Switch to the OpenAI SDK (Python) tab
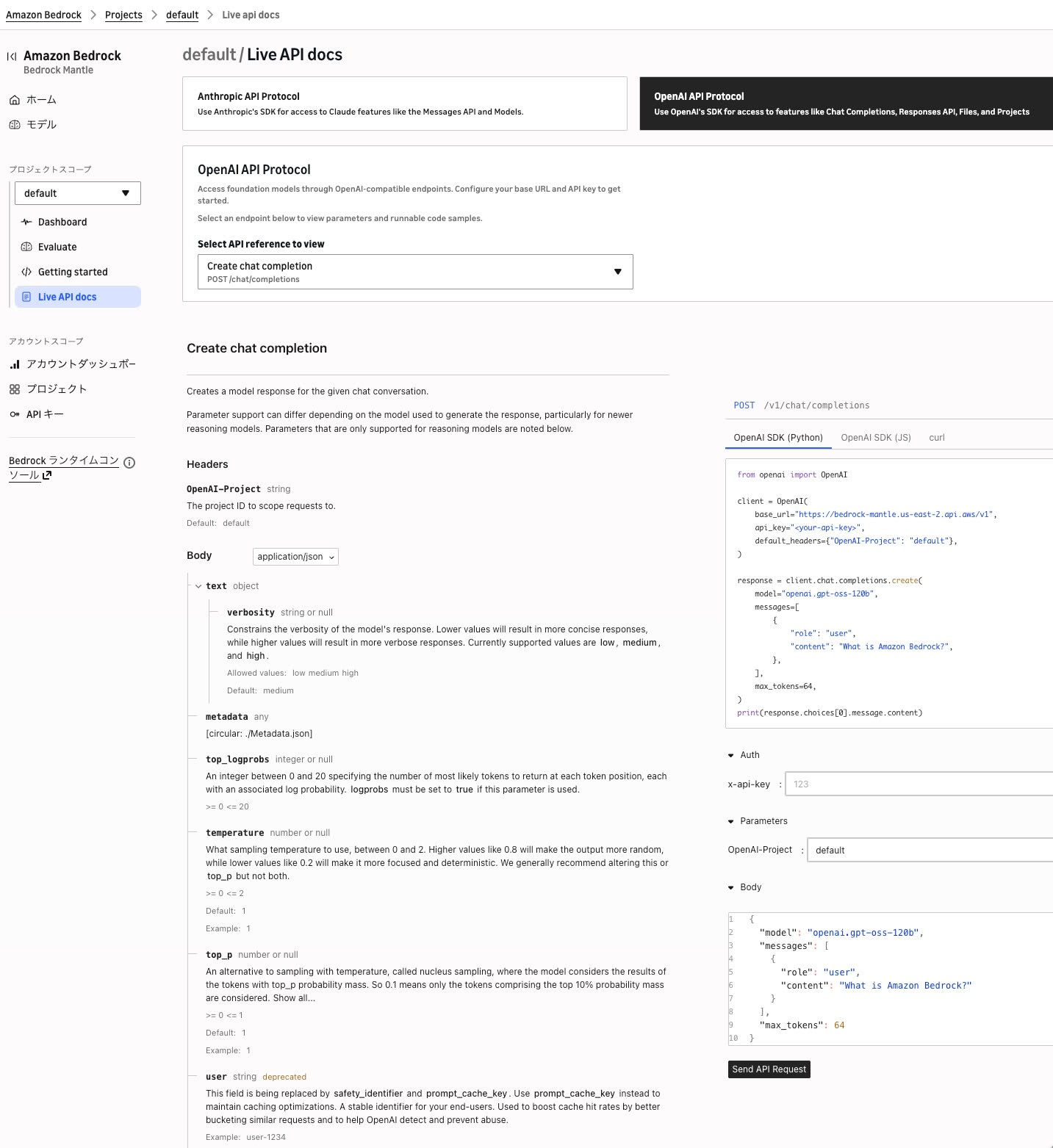This screenshot has height=1148, width=1053. (778, 438)
